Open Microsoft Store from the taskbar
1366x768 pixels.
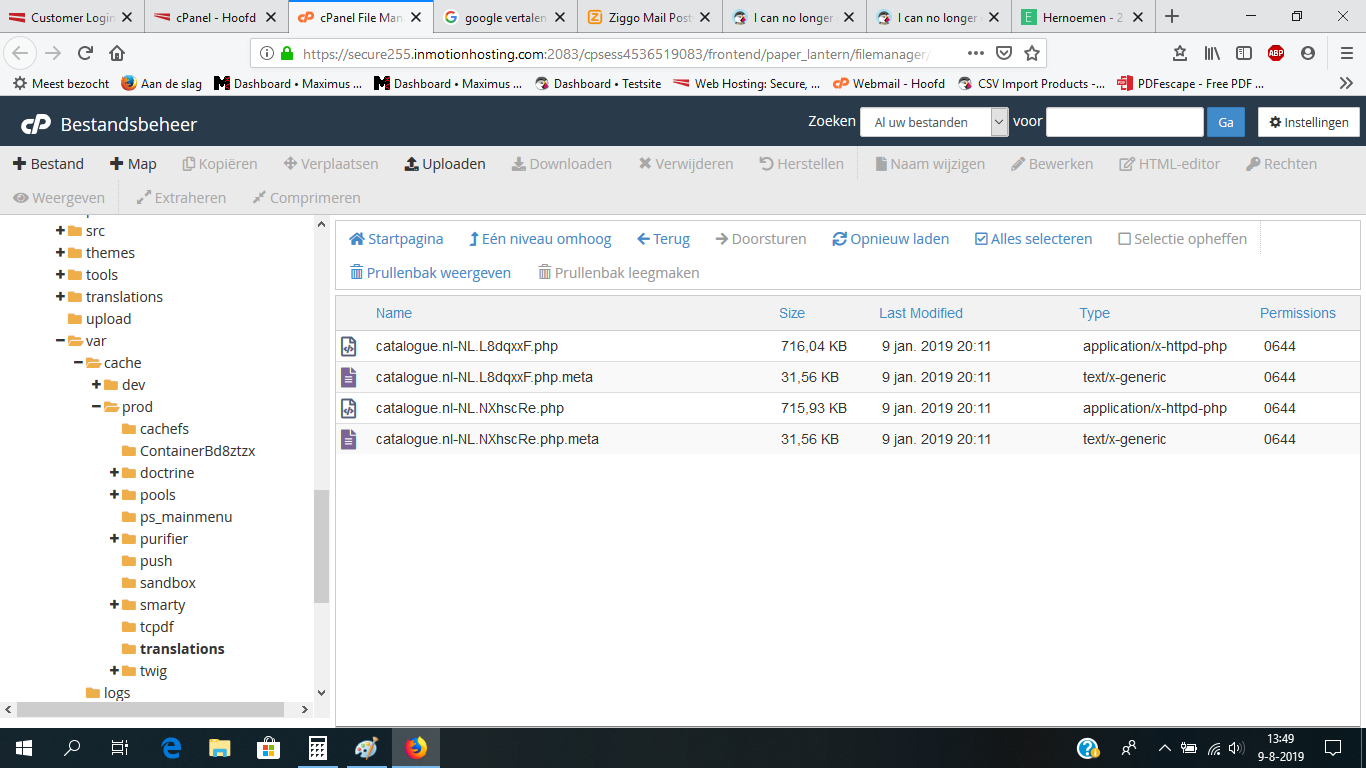coord(268,748)
